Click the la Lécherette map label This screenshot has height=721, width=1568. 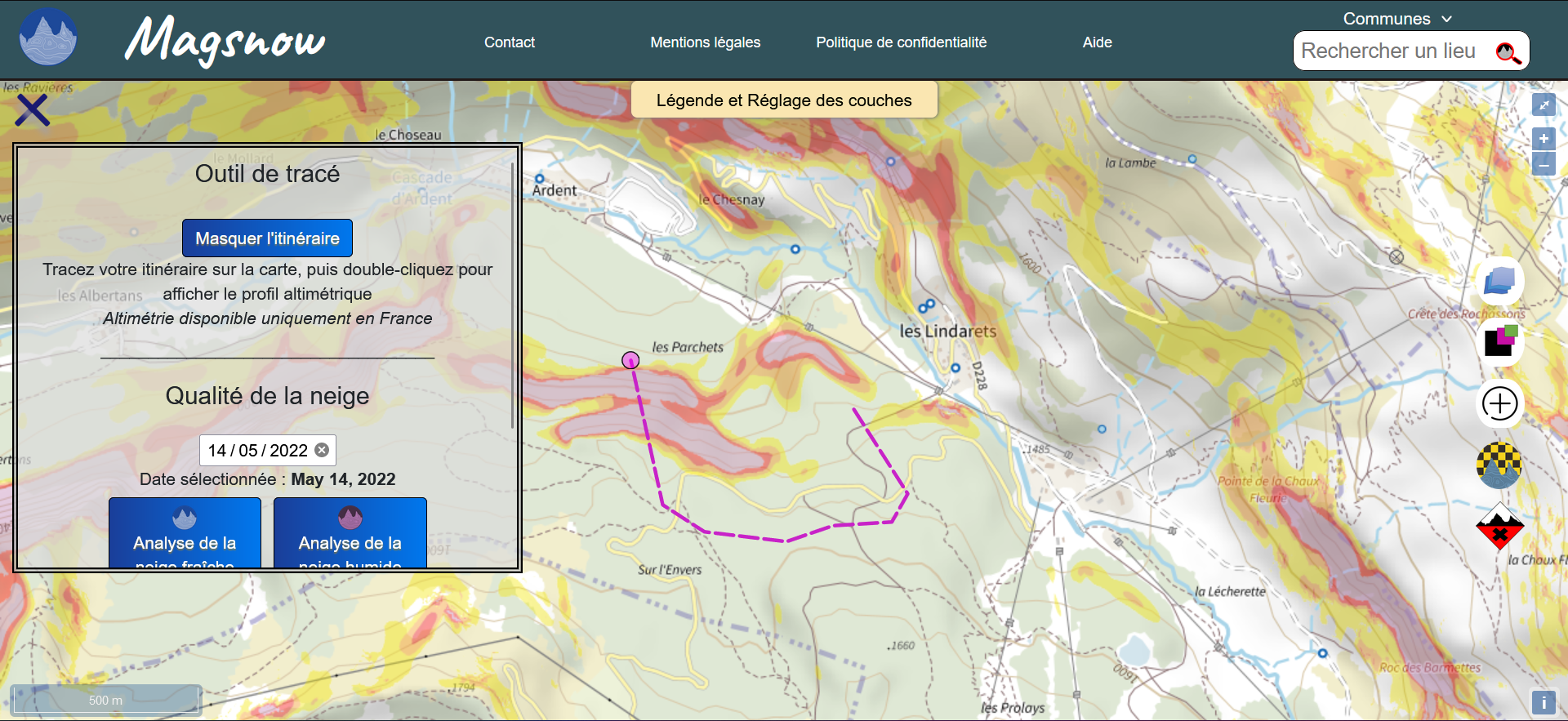click(x=1230, y=591)
